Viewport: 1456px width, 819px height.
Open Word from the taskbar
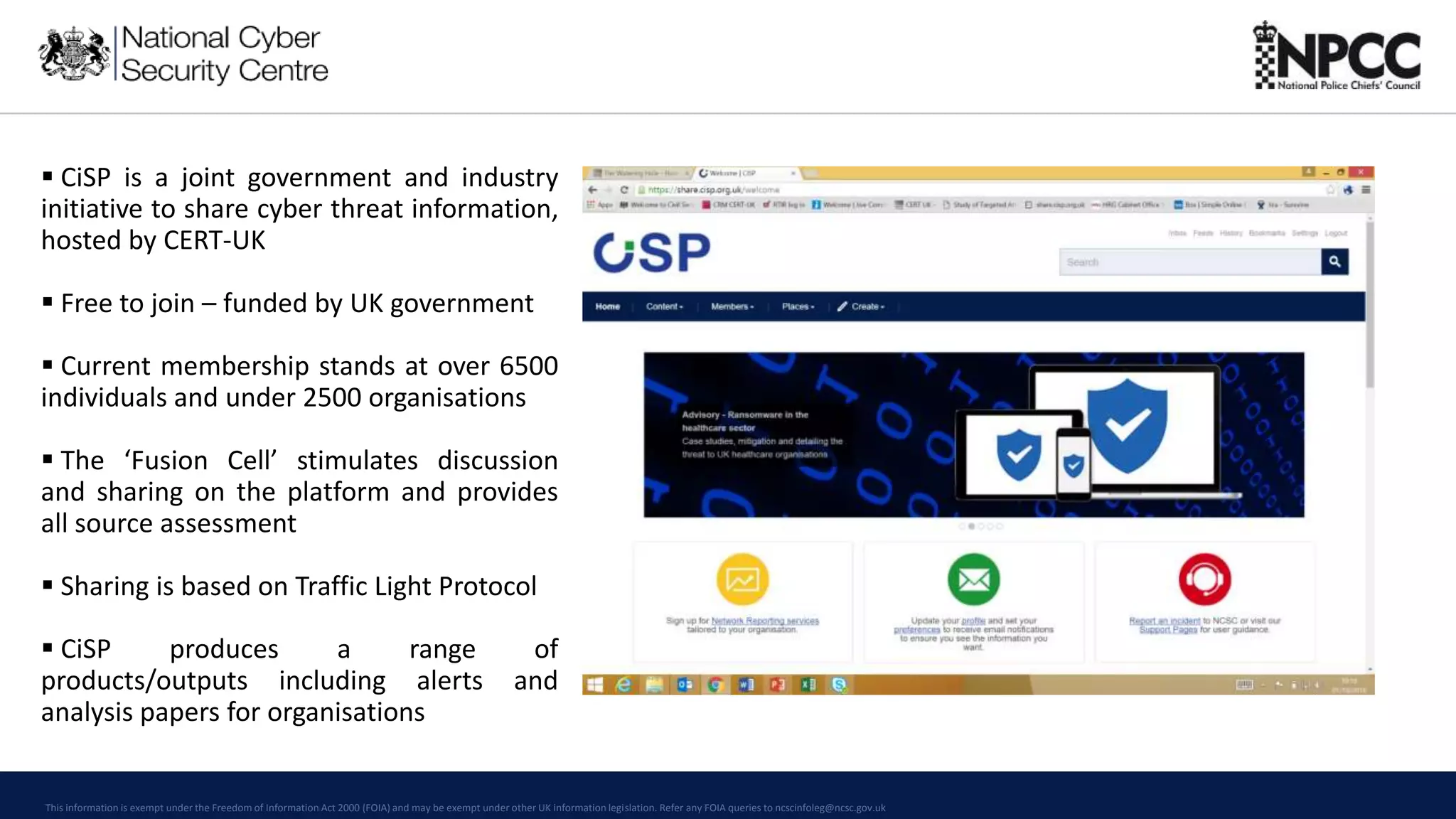pos(746,685)
